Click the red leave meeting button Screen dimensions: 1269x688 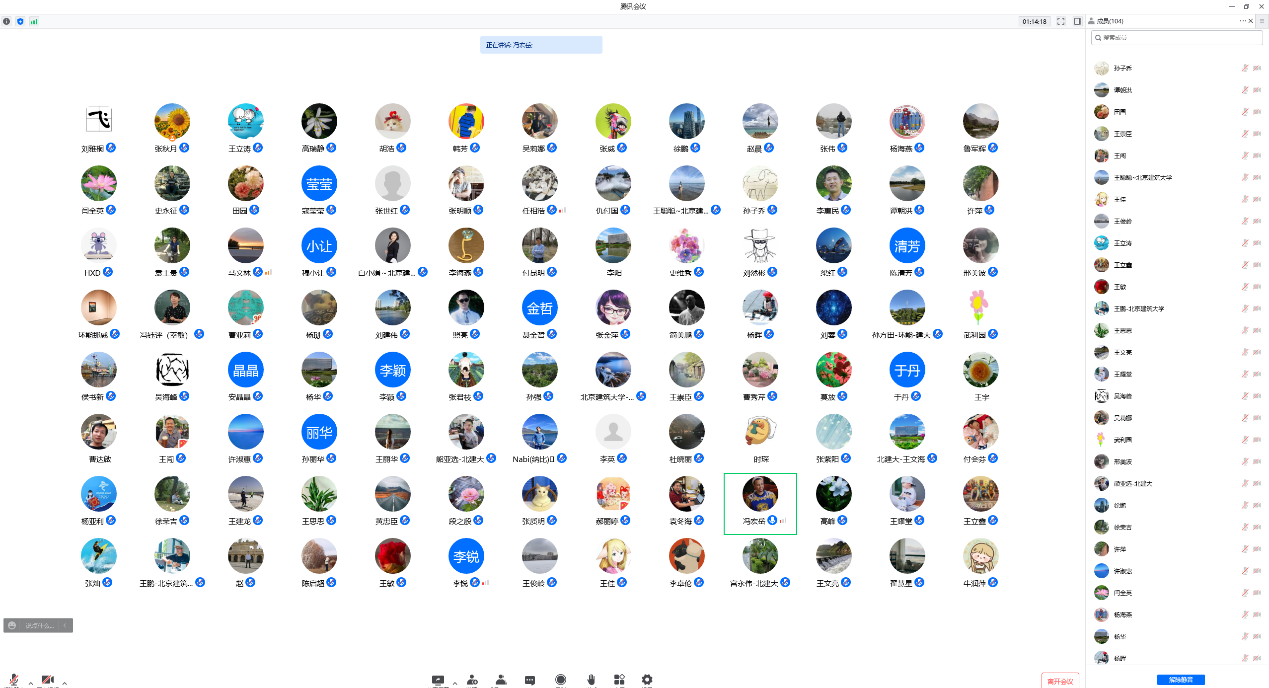(1059, 680)
